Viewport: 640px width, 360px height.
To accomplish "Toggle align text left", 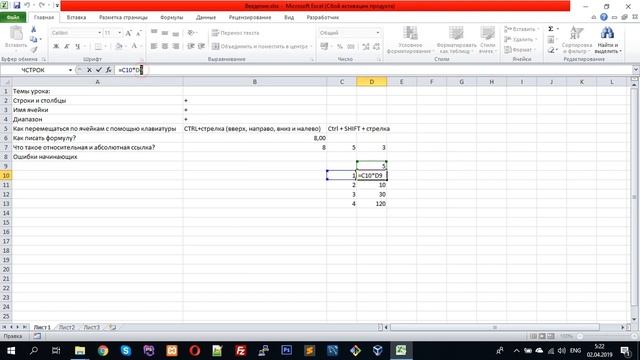I will (154, 46).
